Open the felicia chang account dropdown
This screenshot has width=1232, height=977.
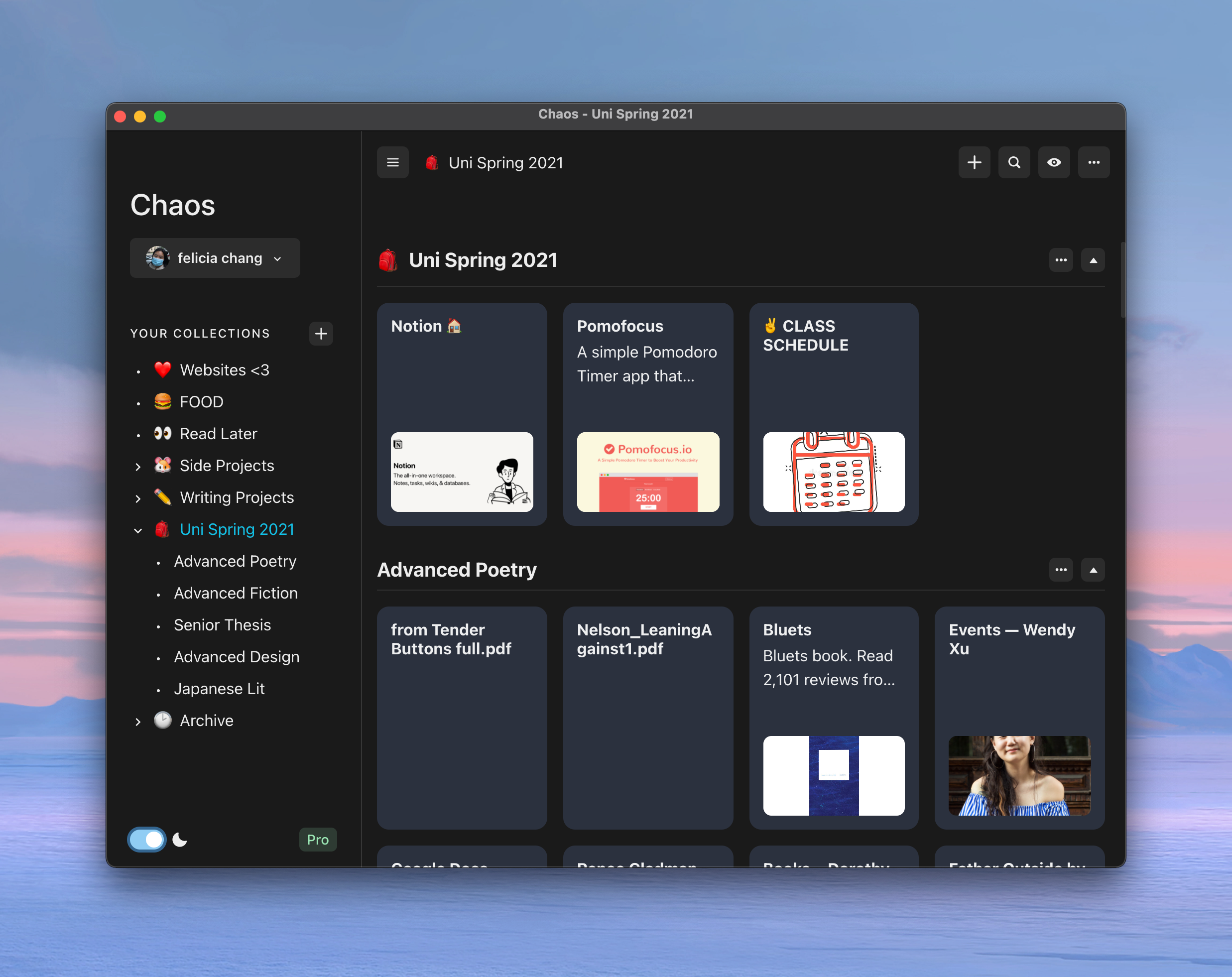(x=215, y=258)
